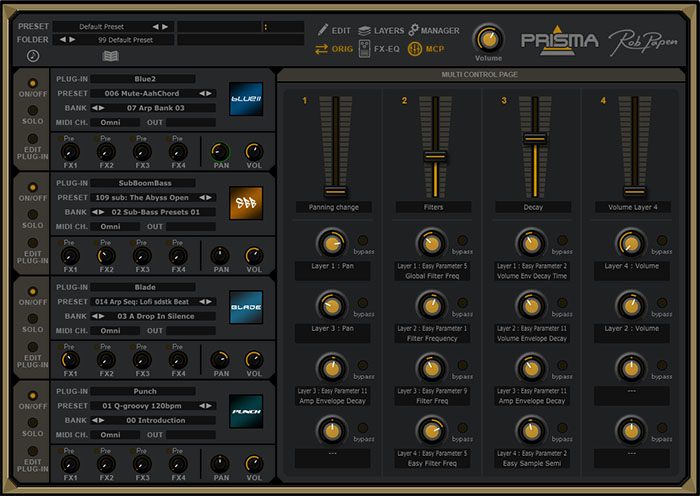Open the manual book icon
This screenshot has width=700, height=496.
[111, 56]
